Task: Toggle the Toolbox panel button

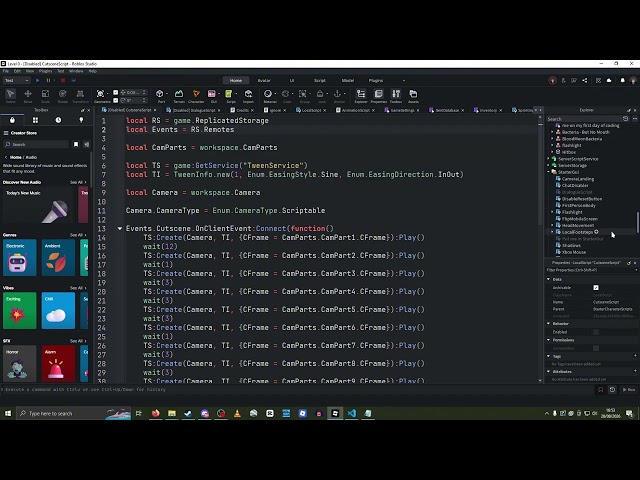Action: coord(396,96)
